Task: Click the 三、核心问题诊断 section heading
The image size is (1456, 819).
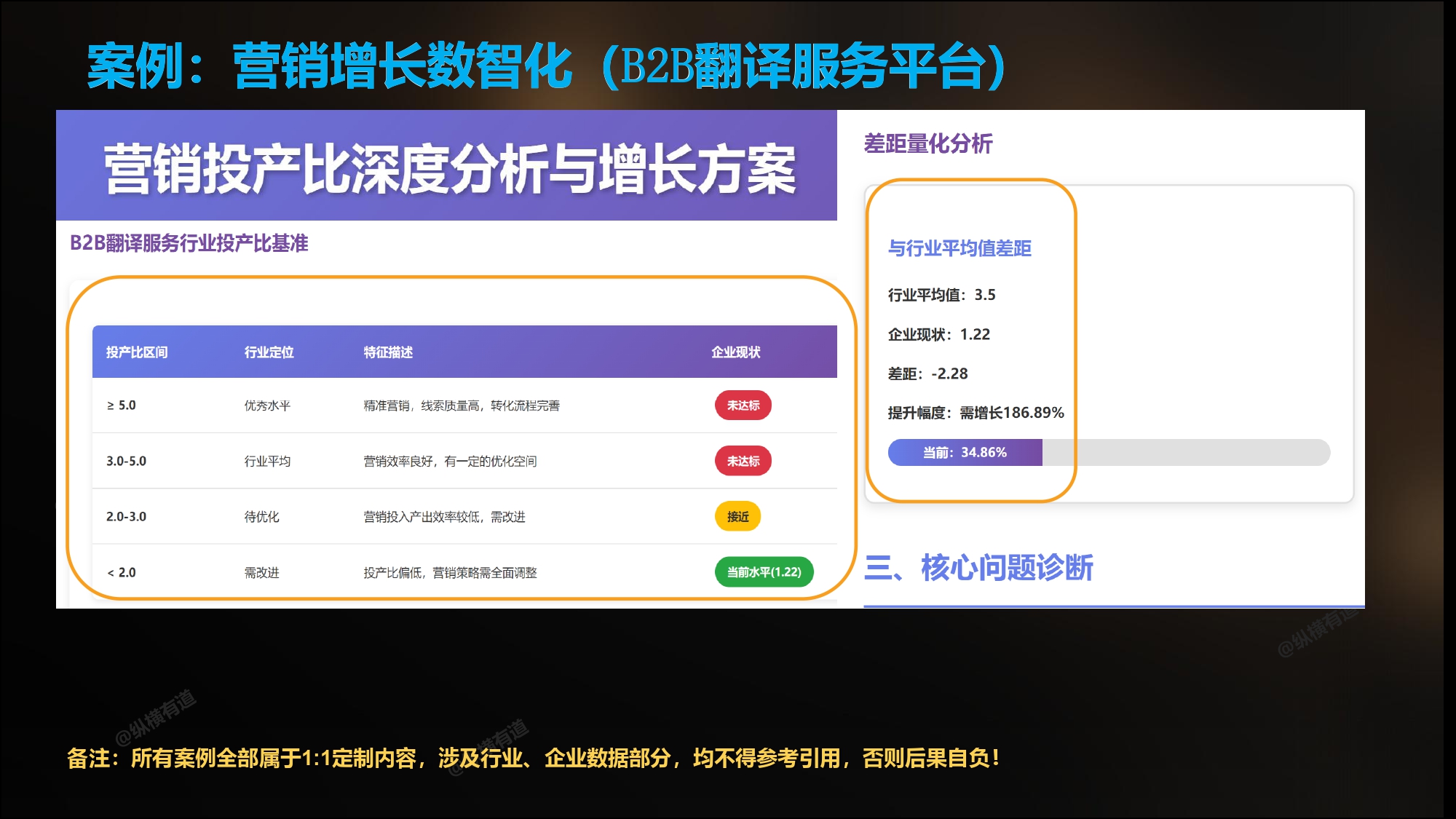Action: pyautogui.click(x=978, y=567)
